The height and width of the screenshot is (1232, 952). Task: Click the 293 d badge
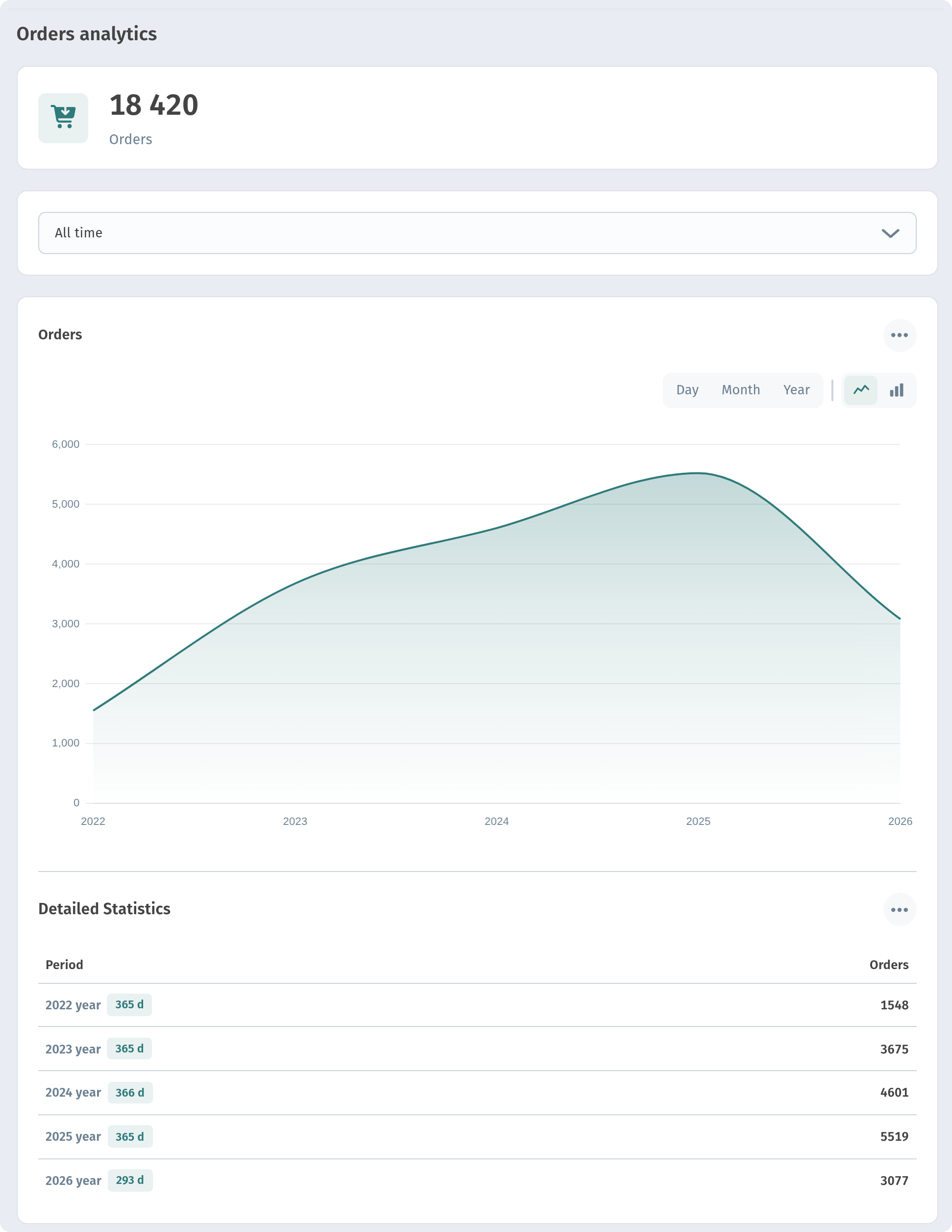(x=130, y=1180)
